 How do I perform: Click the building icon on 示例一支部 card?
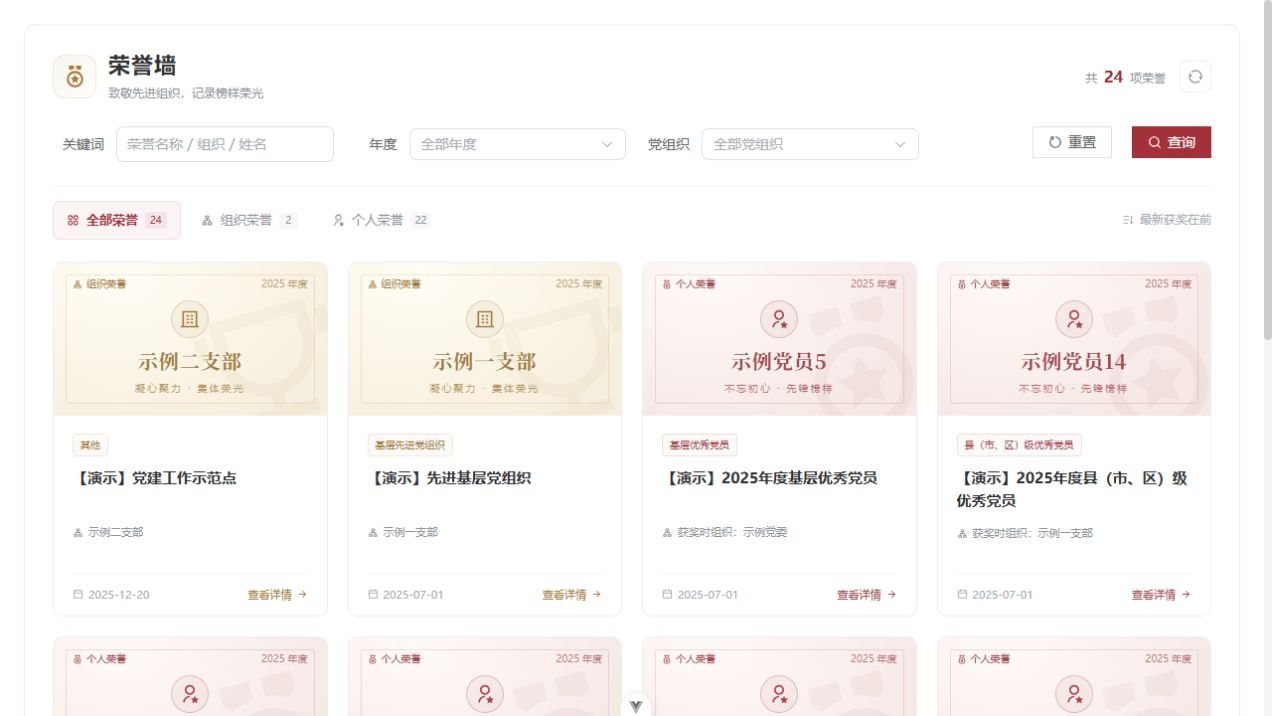[x=485, y=319]
